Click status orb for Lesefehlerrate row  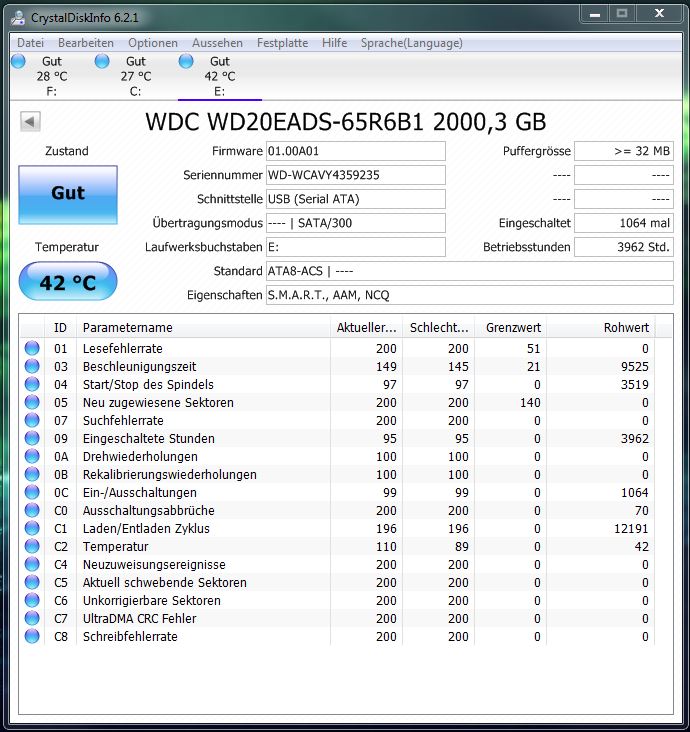(x=32, y=348)
